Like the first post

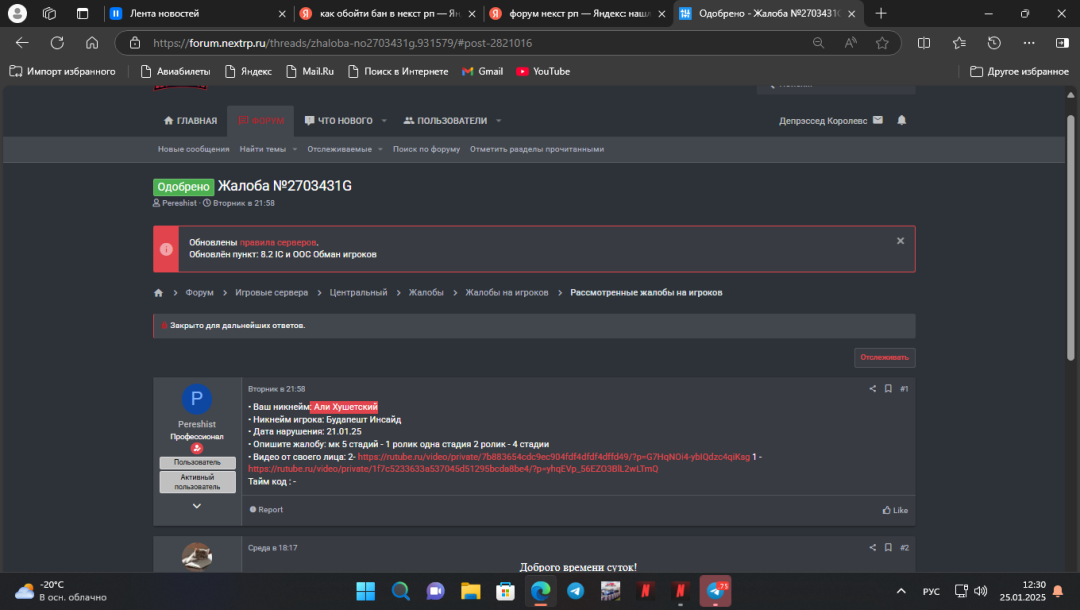click(x=895, y=510)
